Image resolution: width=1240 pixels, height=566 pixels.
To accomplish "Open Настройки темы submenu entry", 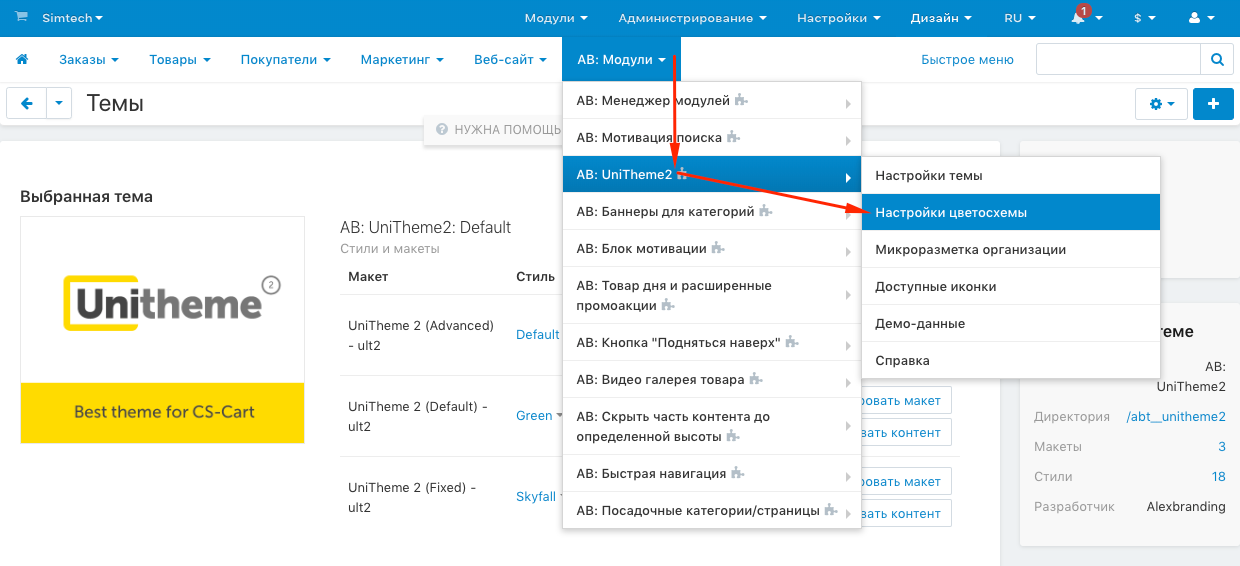I will tap(1011, 175).
